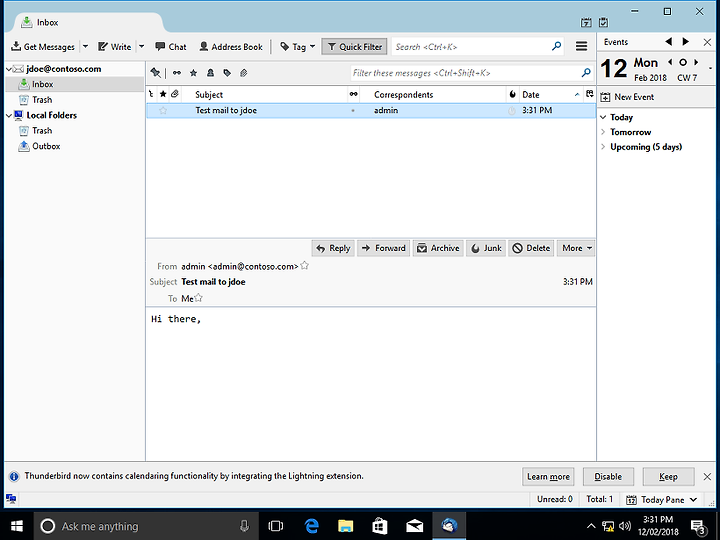
Task: Forward the selected message
Action: 384,248
